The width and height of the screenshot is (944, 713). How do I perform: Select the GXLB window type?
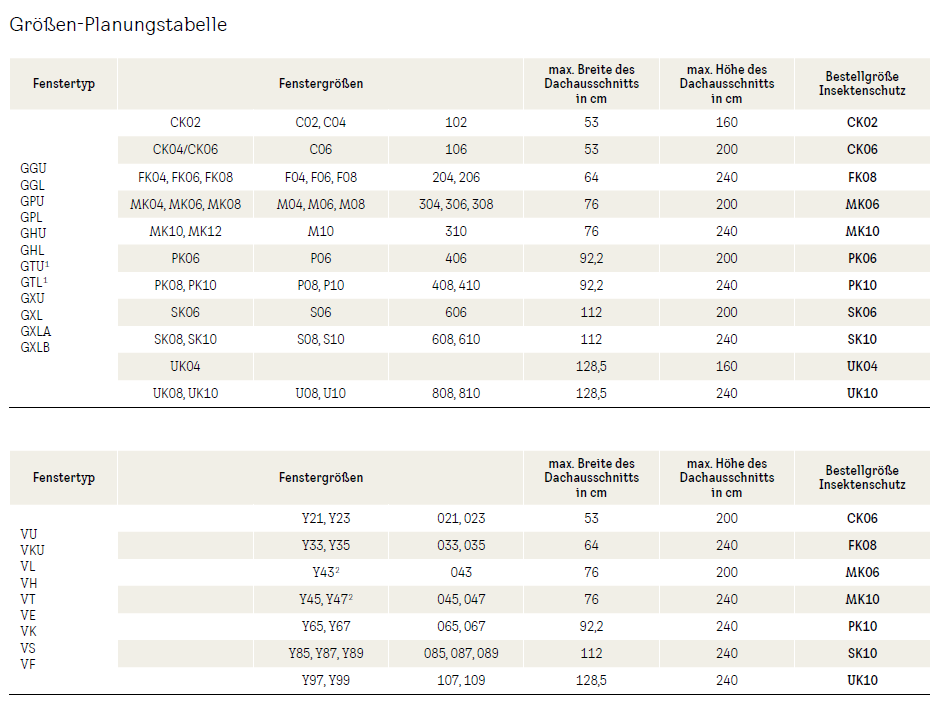[x=35, y=347]
